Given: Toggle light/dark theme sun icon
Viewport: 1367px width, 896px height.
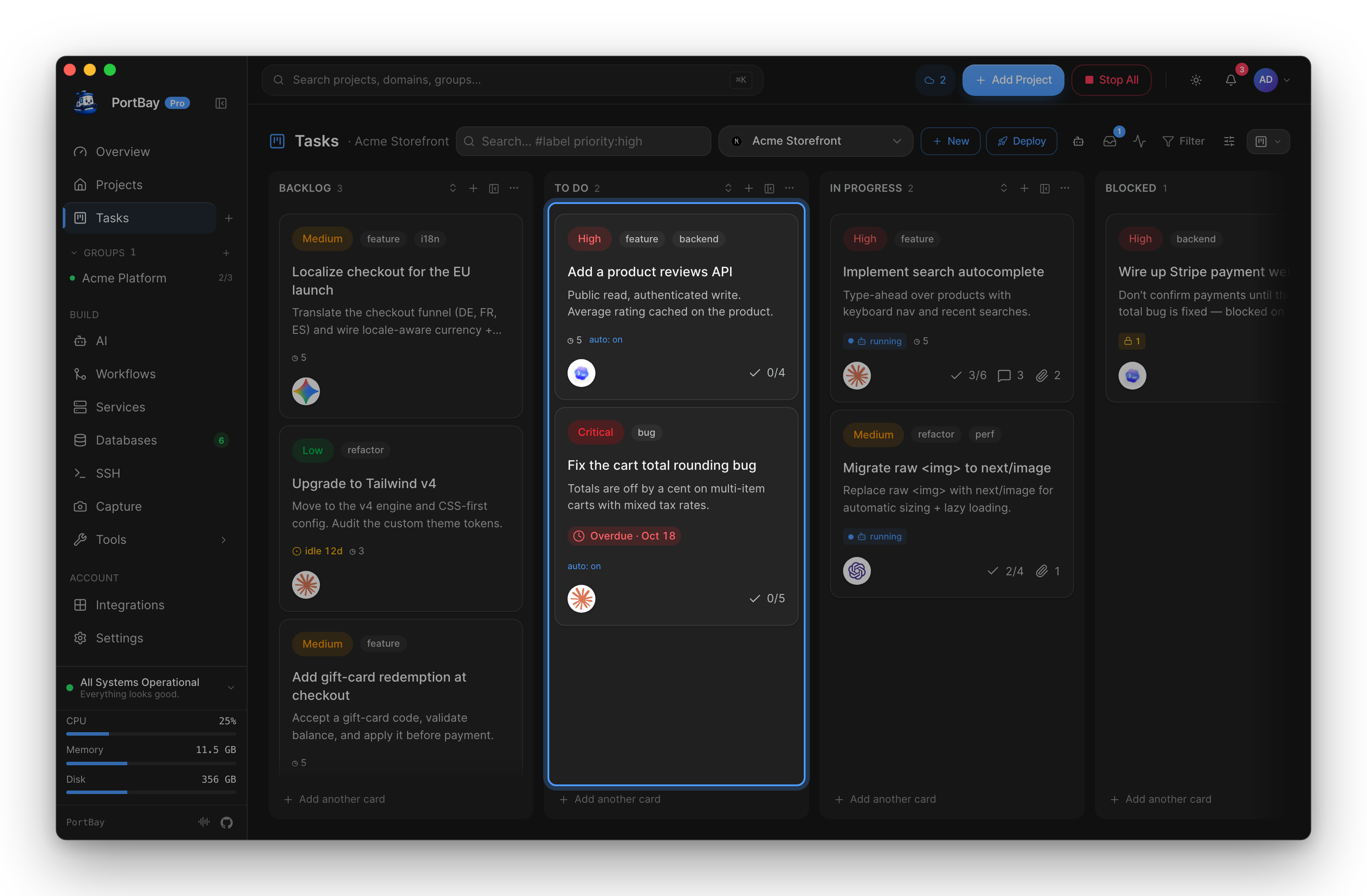Looking at the screenshot, I should click(1196, 80).
